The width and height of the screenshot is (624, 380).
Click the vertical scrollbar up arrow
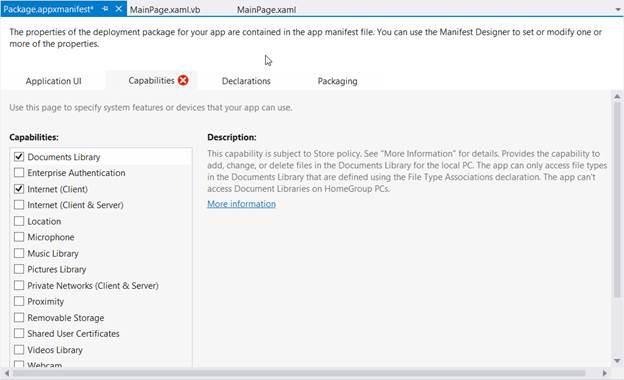(617, 96)
